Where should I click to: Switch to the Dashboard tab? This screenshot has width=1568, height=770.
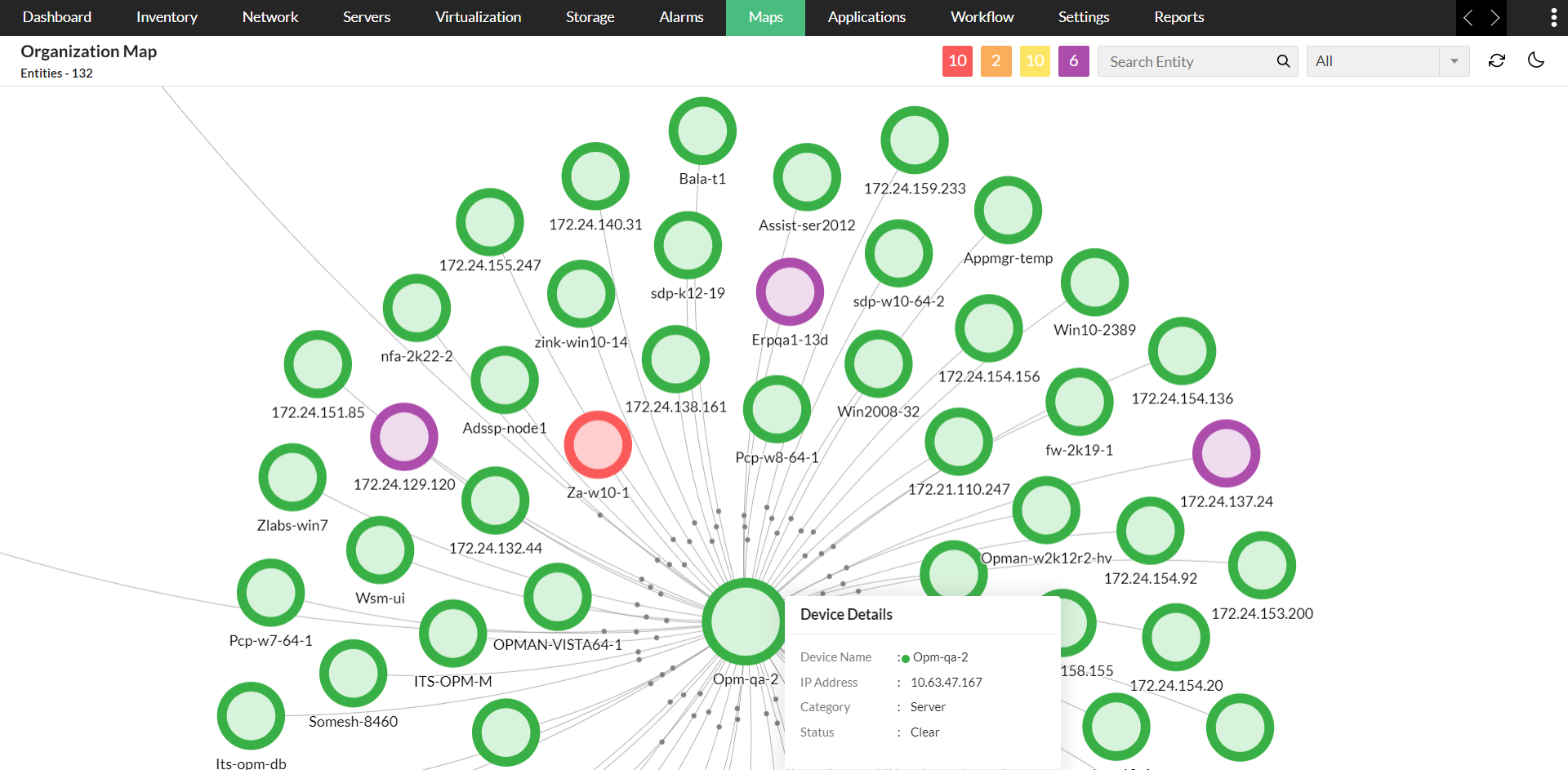pyautogui.click(x=56, y=17)
